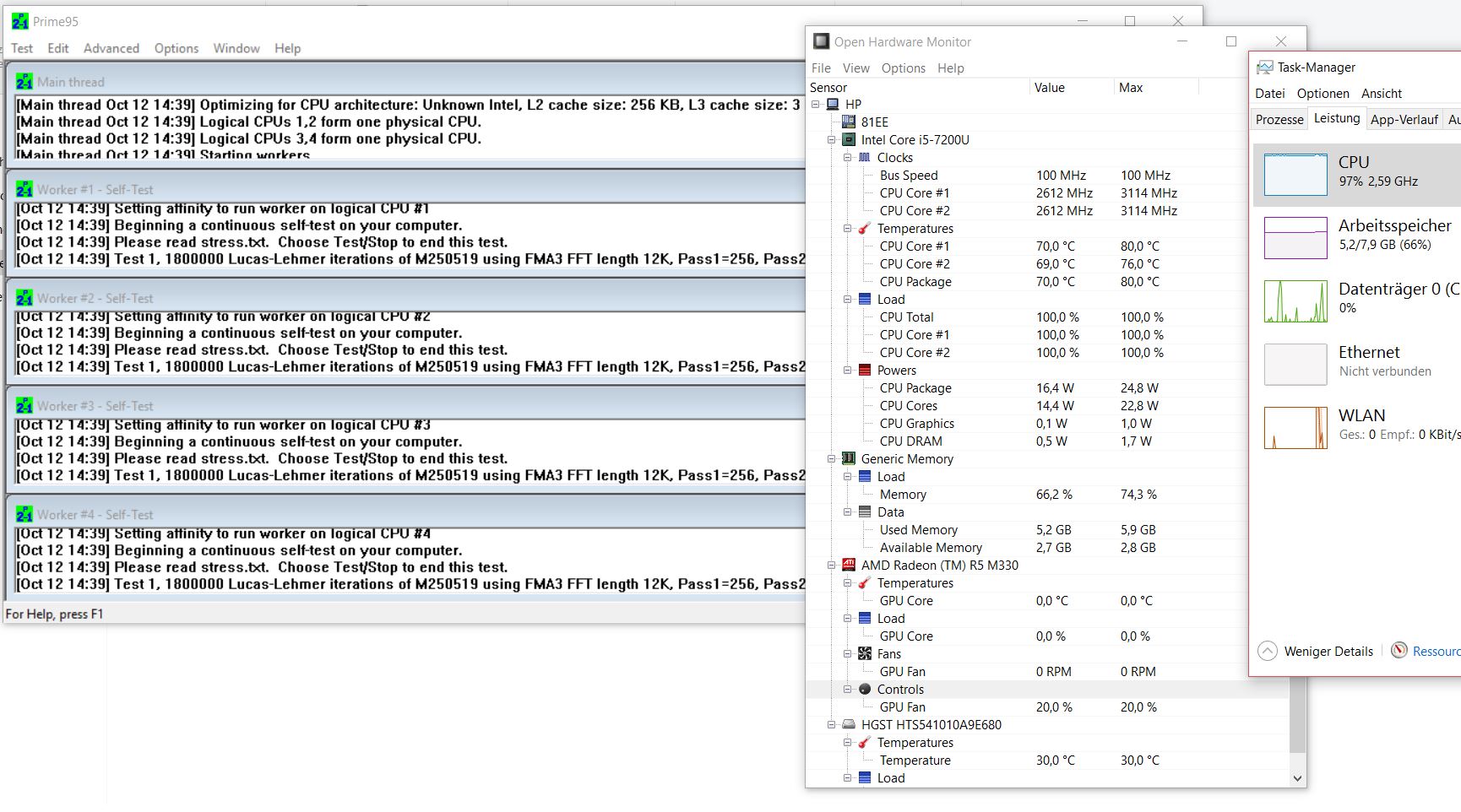This screenshot has width=1461, height=812.
Task: Open the Ansicht menu in Task-Manager
Action: [1382, 94]
